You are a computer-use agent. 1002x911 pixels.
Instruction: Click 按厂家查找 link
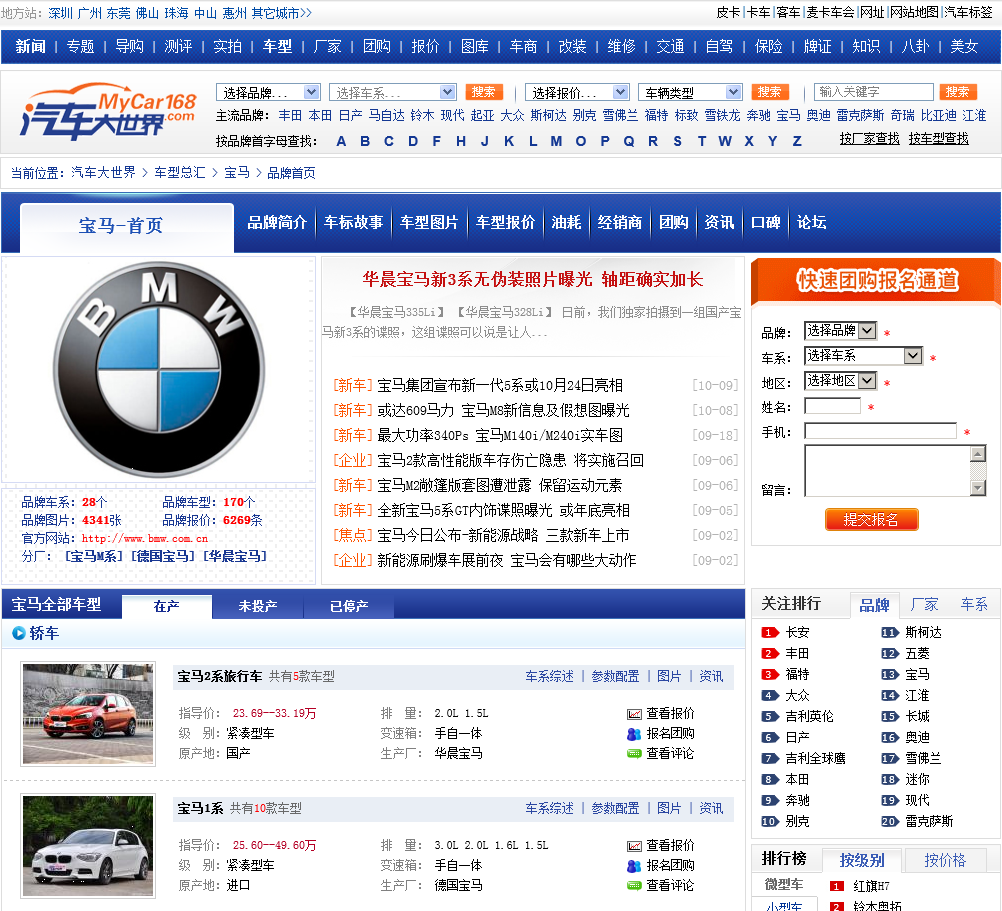[869, 139]
